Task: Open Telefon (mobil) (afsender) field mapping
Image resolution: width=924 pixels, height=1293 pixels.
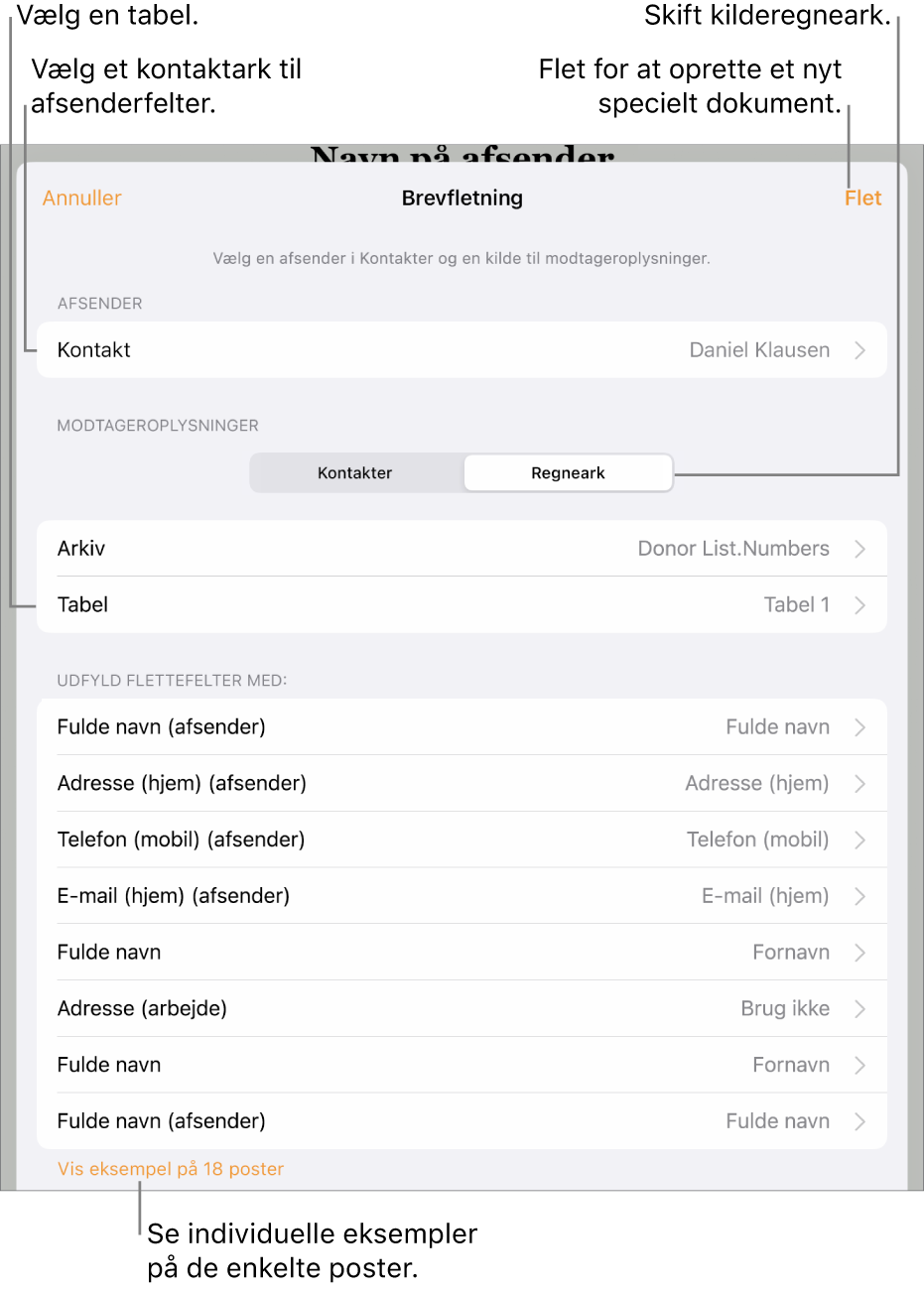Action: pos(462,840)
